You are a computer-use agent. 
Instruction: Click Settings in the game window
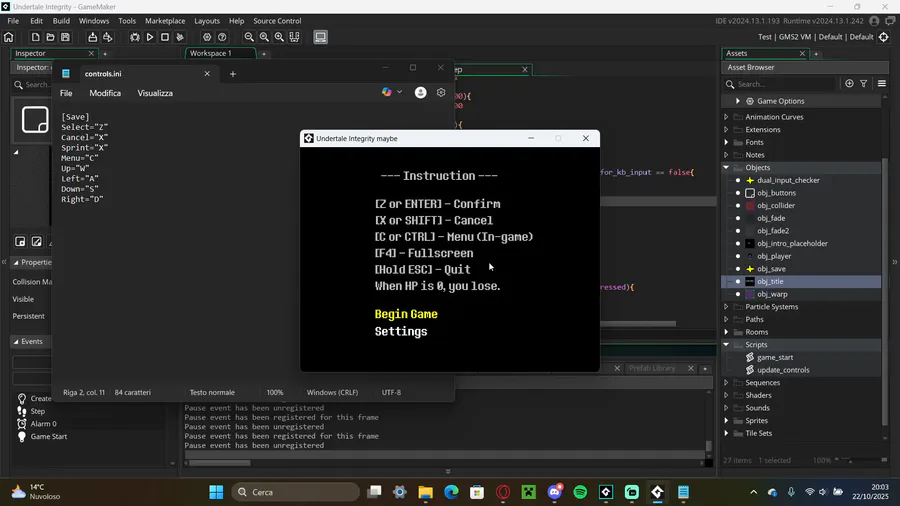pyautogui.click(x=401, y=332)
